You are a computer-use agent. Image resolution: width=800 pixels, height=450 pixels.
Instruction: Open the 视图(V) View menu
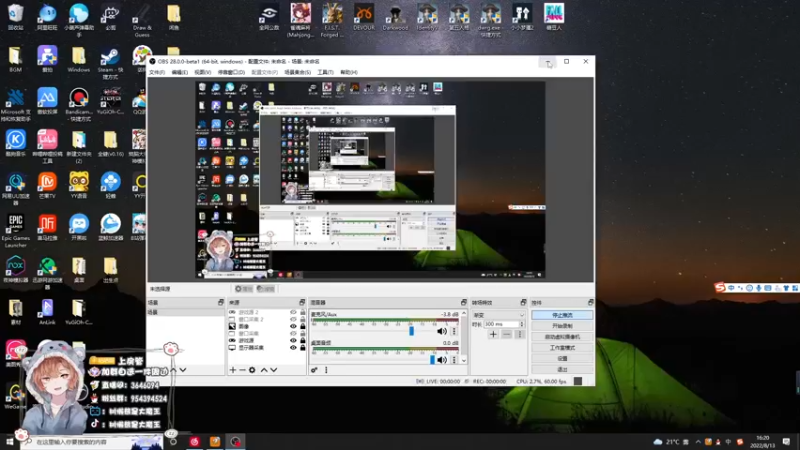coord(203,72)
